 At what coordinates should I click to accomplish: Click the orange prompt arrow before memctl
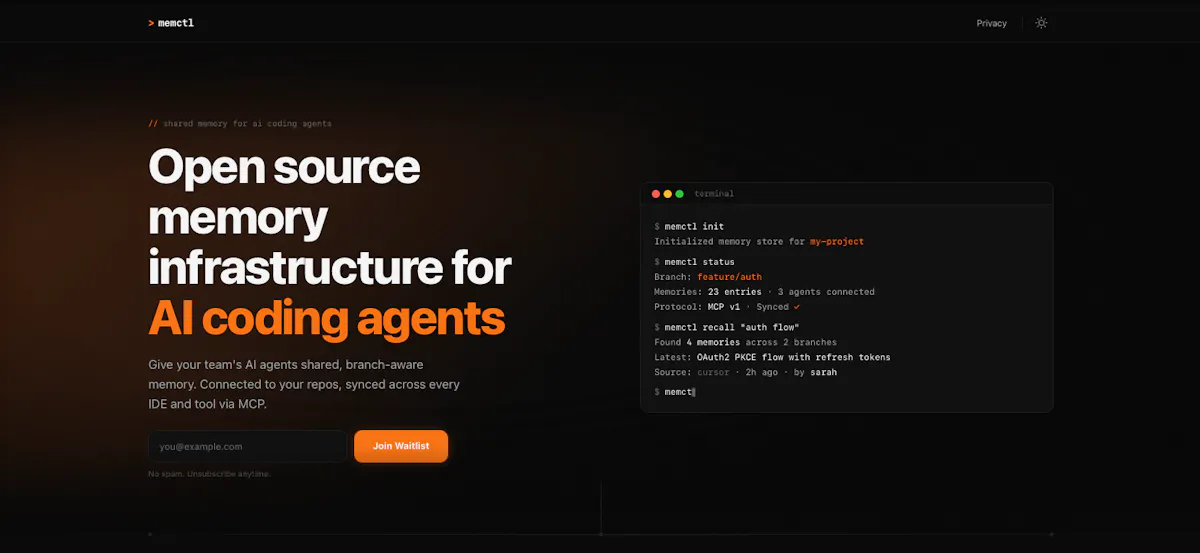(x=150, y=23)
